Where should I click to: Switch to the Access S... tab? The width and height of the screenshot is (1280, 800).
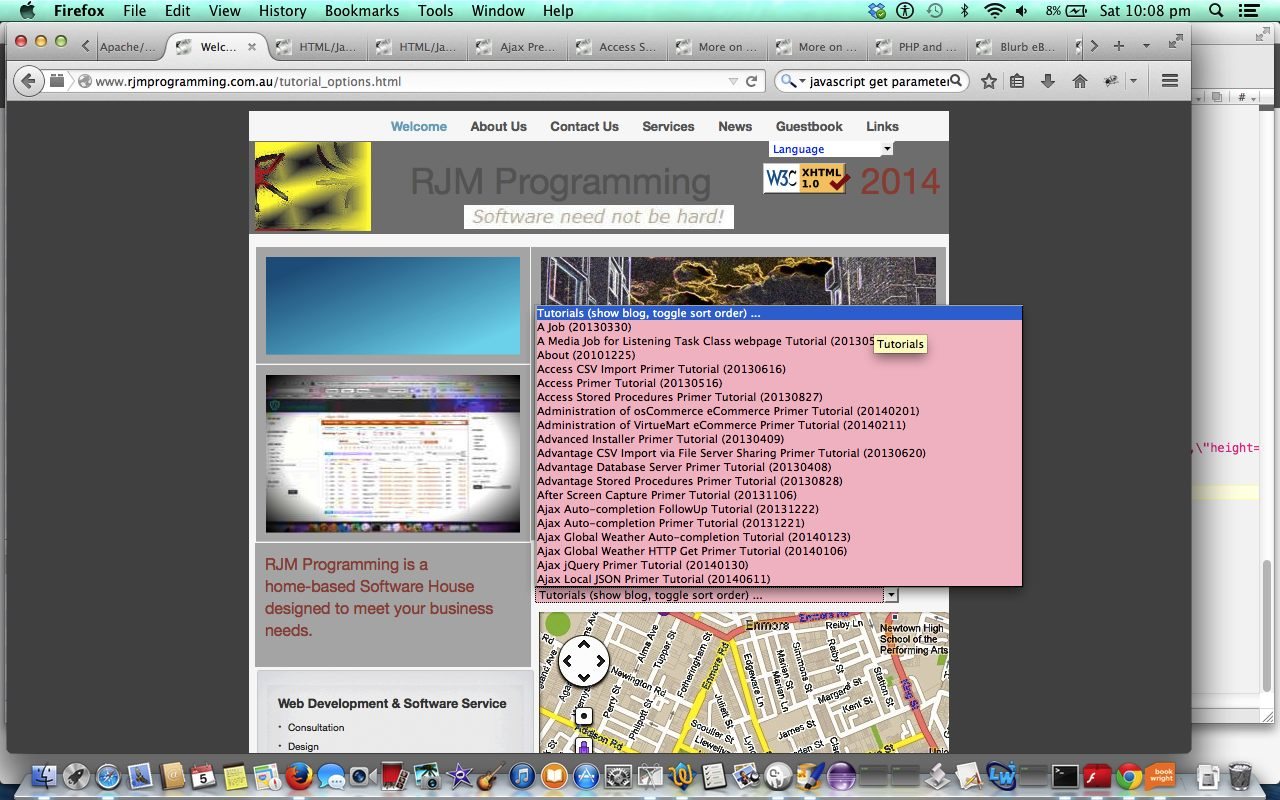[x=619, y=47]
